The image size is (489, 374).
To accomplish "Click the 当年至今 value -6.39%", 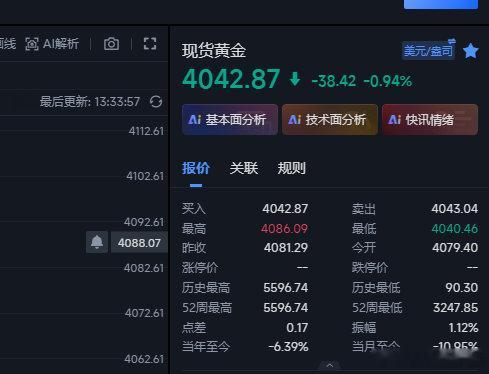I will 288,347.
